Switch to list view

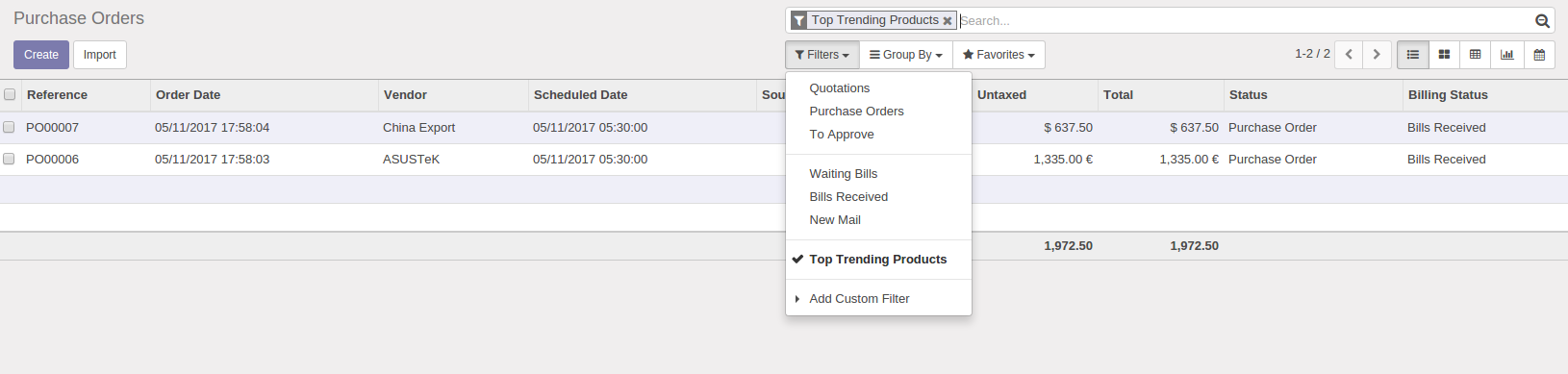(1412, 55)
